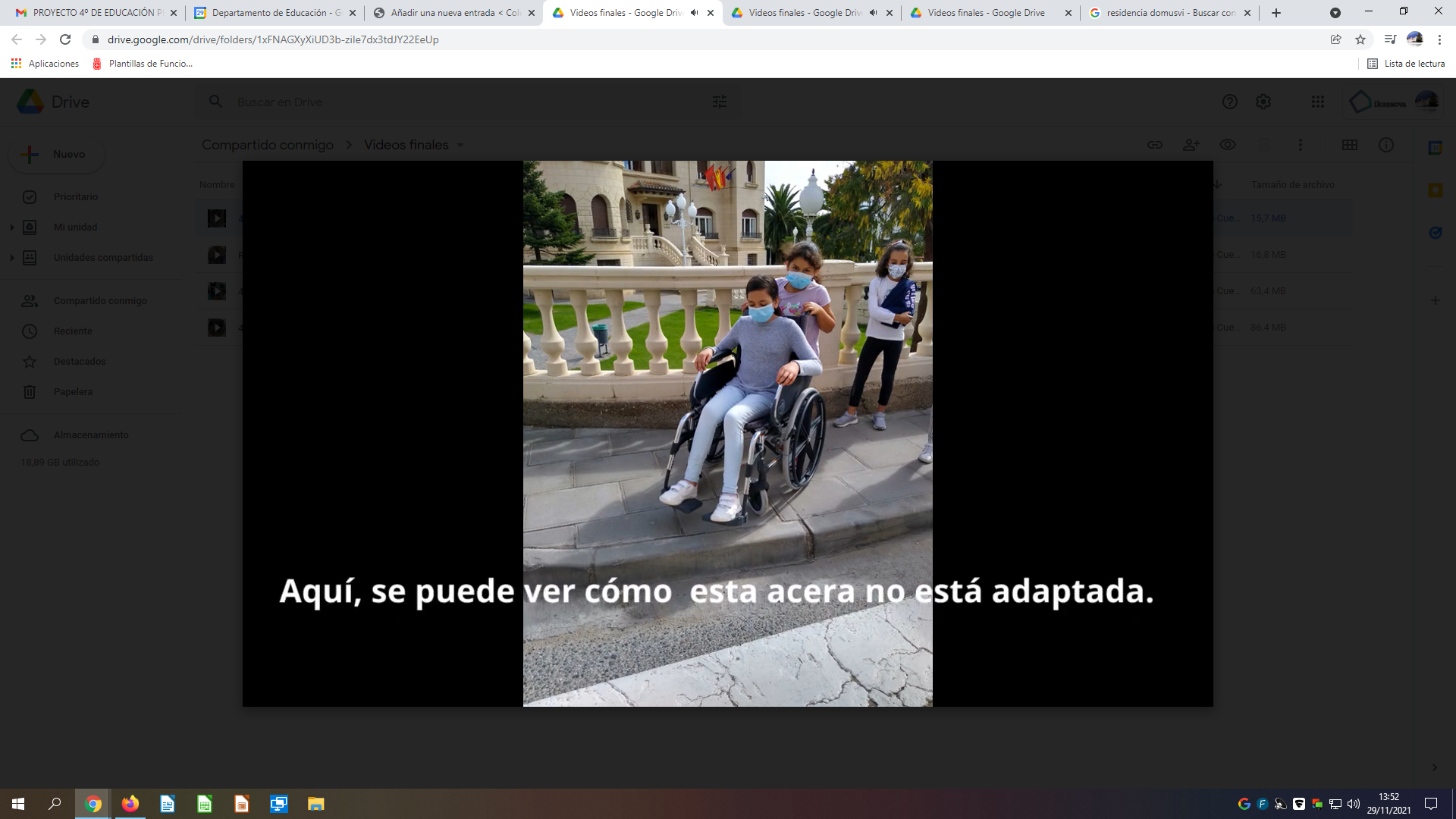Show folder details info panel
Viewport: 1456px width, 819px height.
coord(1386,145)
